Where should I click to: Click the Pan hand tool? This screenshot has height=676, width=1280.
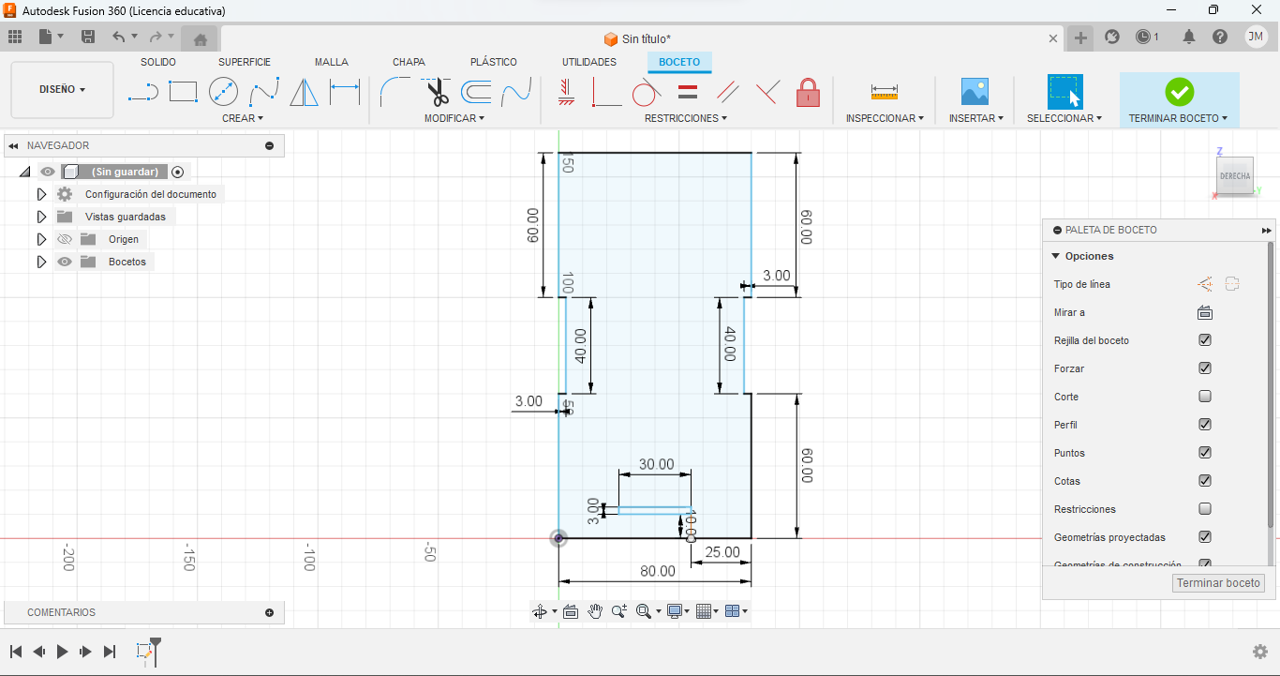595,611
